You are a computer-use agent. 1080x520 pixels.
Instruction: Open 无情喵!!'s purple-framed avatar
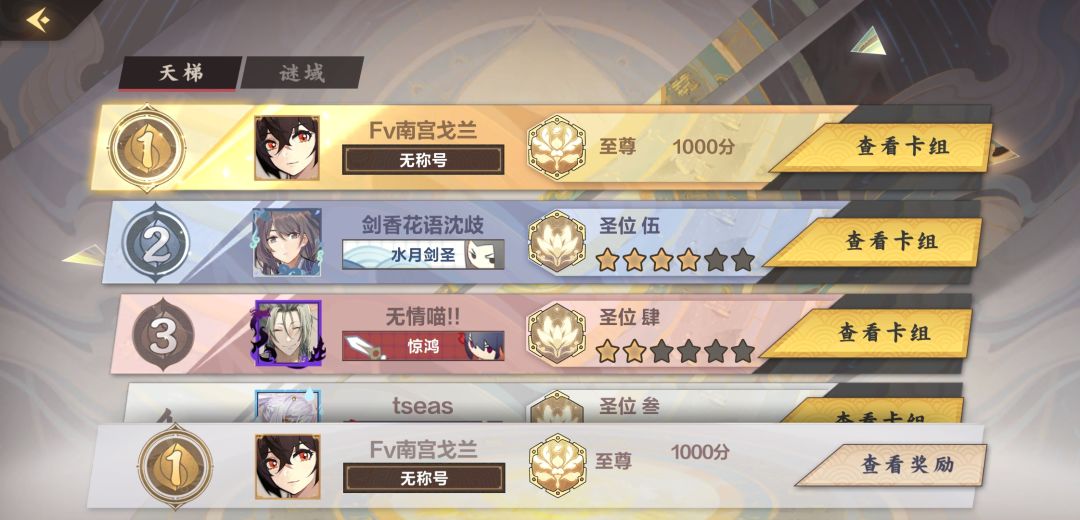(x=287, y=333)
